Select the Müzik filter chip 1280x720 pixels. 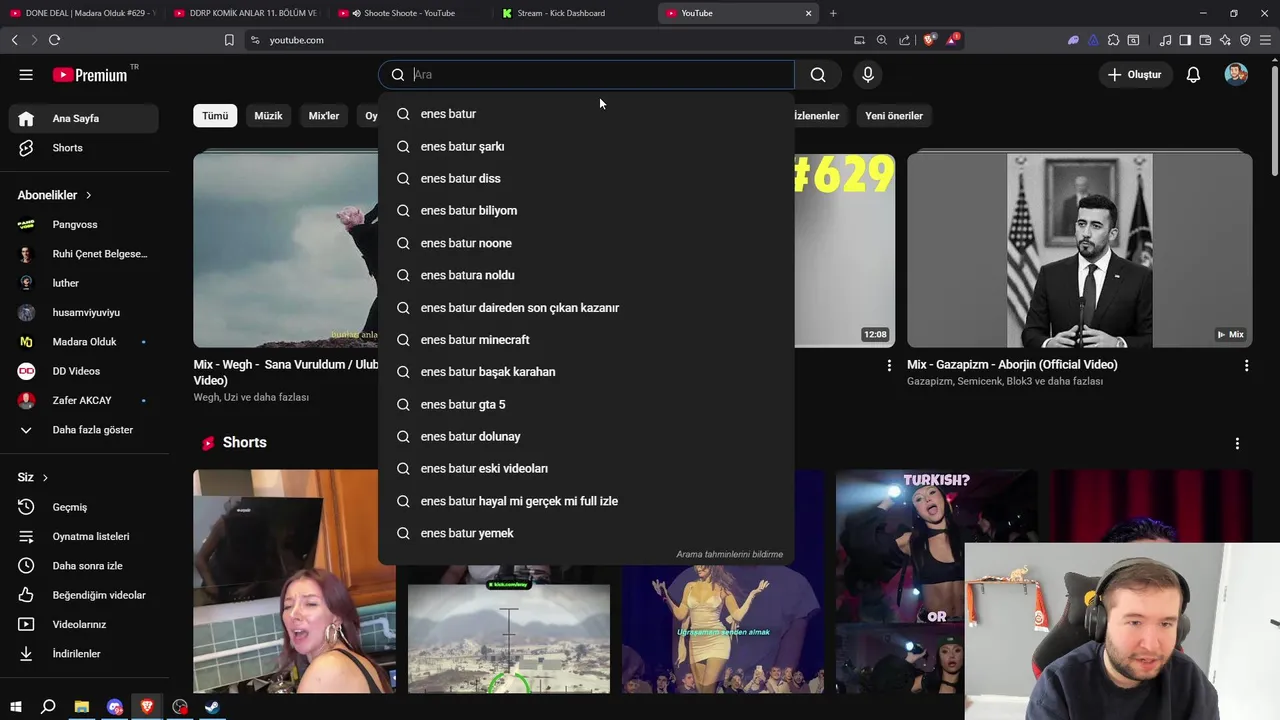[268, 116]
